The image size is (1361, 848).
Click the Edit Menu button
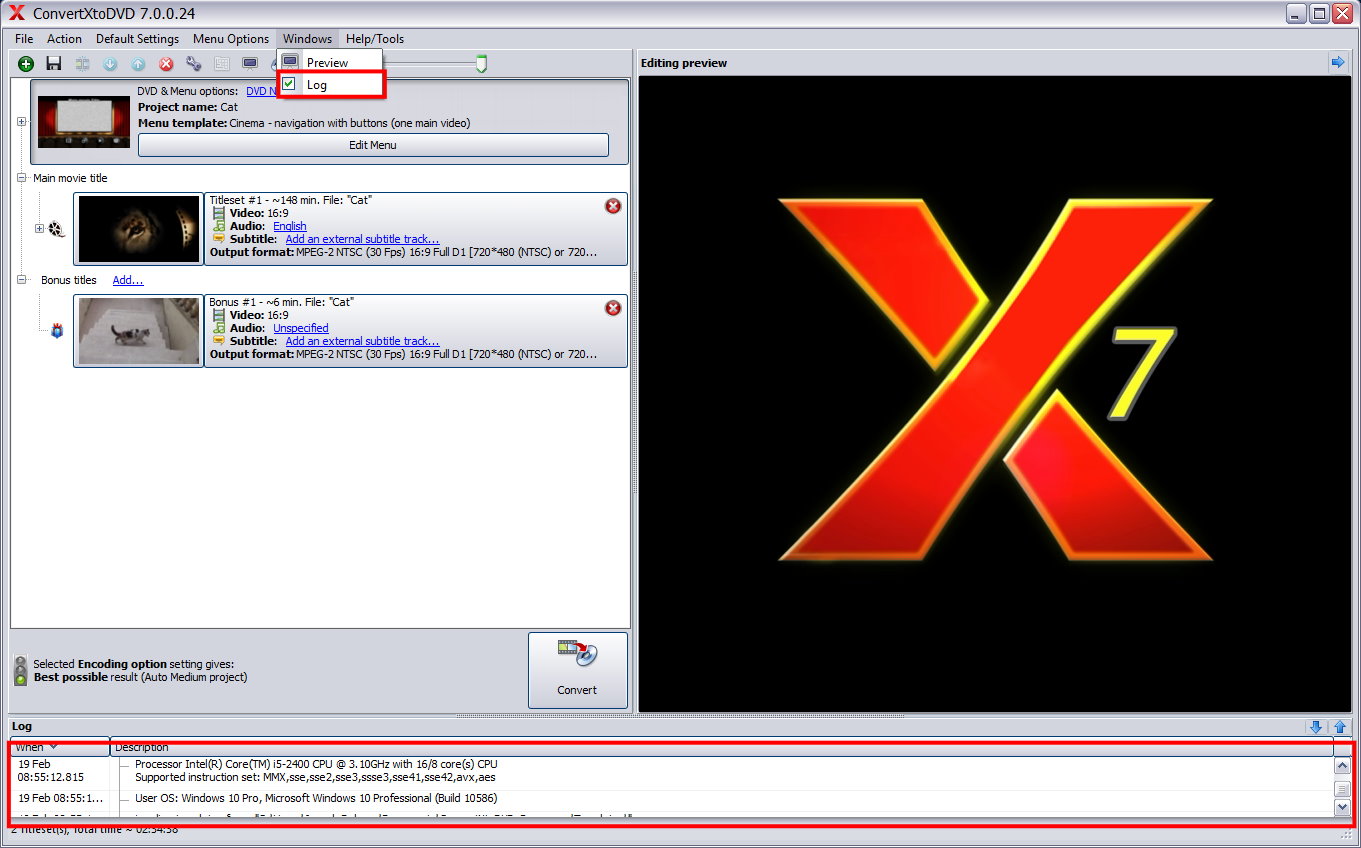click(x=373, y=145)
